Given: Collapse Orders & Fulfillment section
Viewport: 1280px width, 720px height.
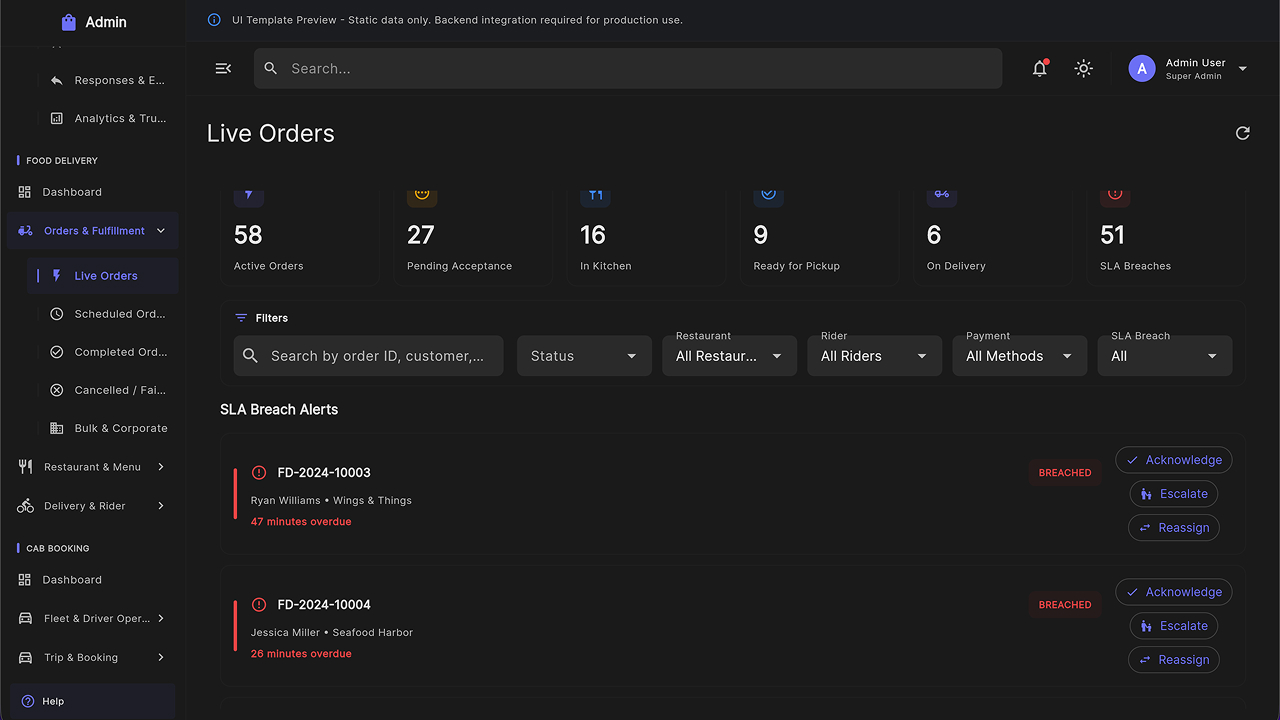Looking at the screenshot, I should point(92,231).
